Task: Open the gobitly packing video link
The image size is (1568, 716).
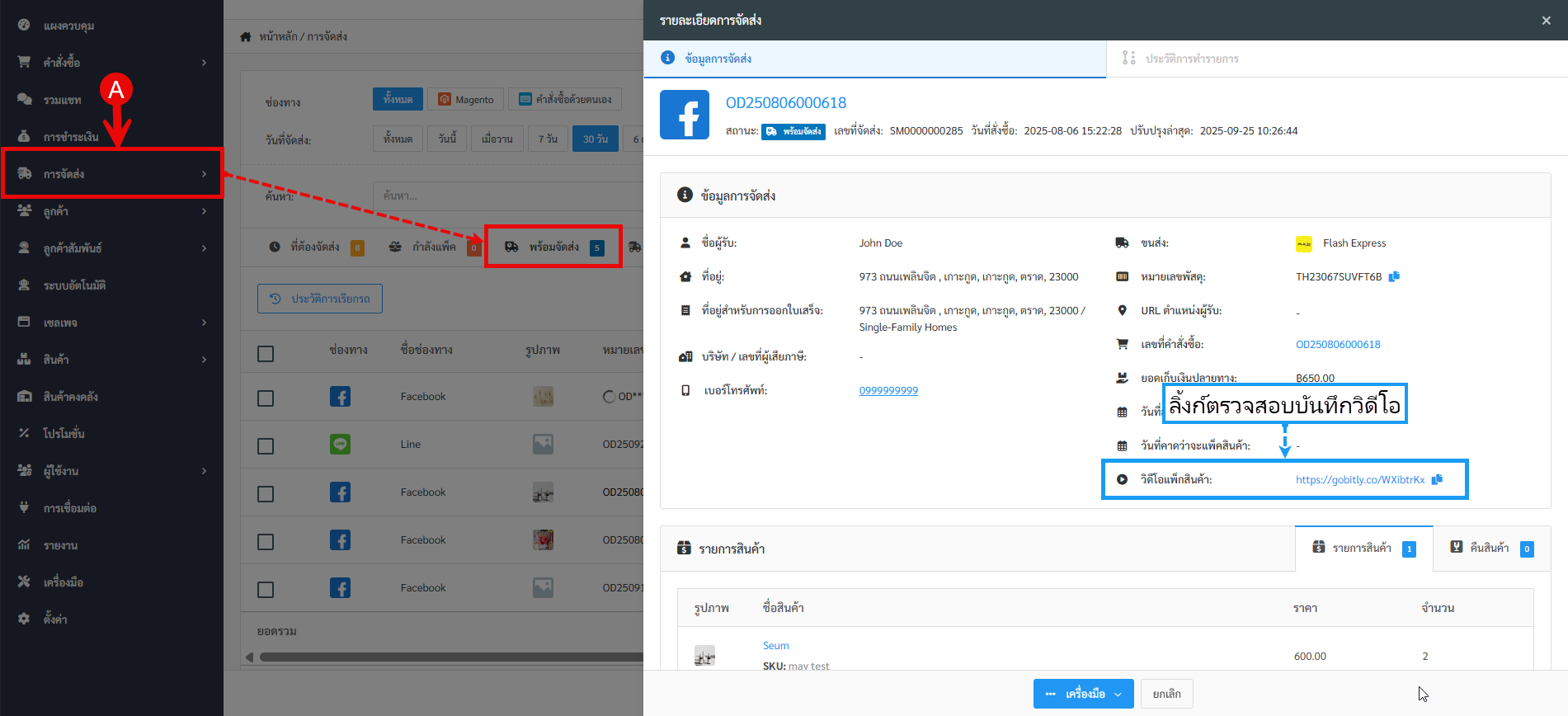Action: (1359, 480)
